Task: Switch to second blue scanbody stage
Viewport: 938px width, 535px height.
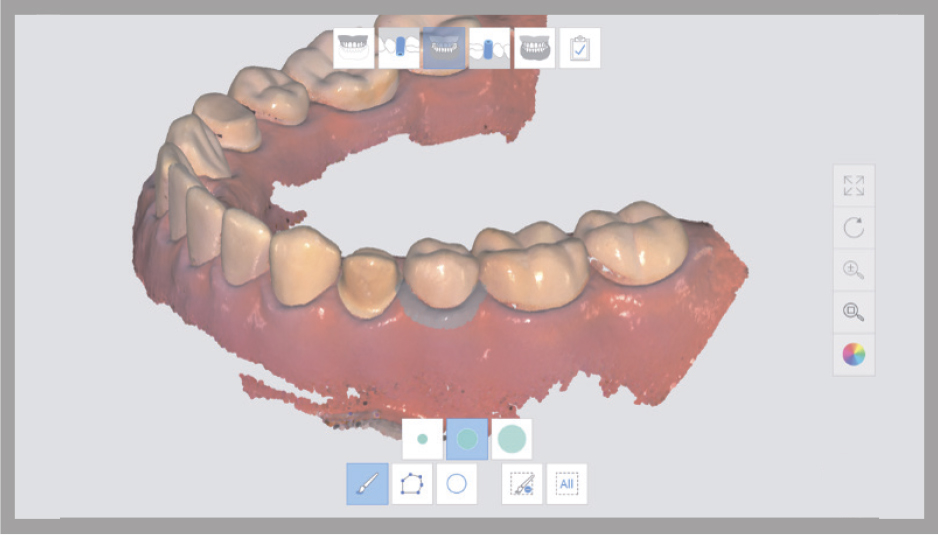Action: (489, 48)
